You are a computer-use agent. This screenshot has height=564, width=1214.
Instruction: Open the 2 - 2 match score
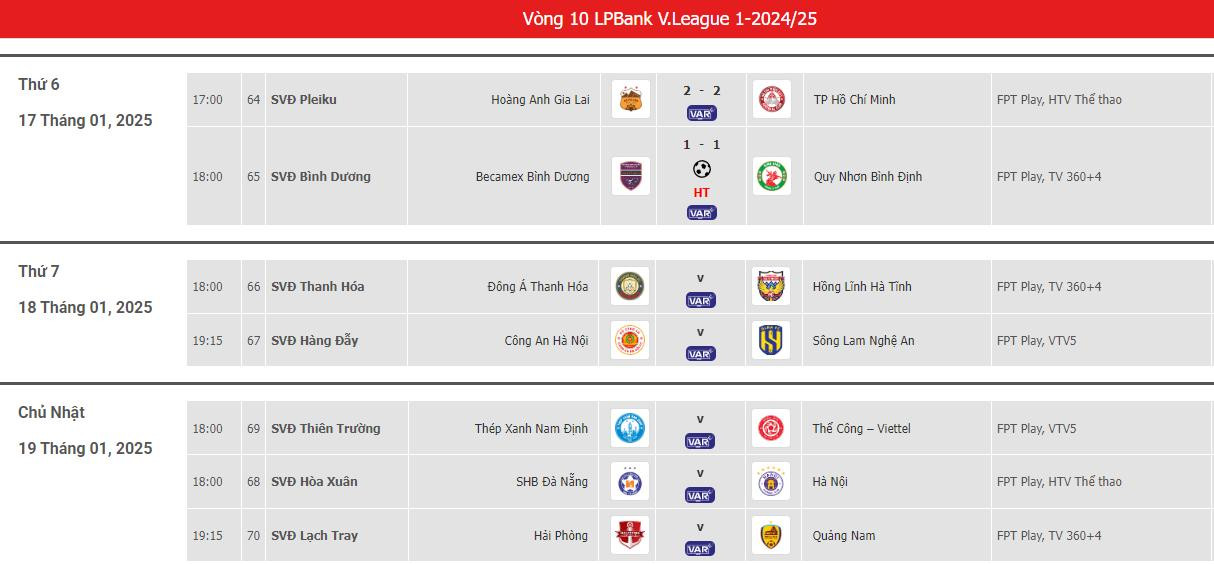[x=701, y=91]
